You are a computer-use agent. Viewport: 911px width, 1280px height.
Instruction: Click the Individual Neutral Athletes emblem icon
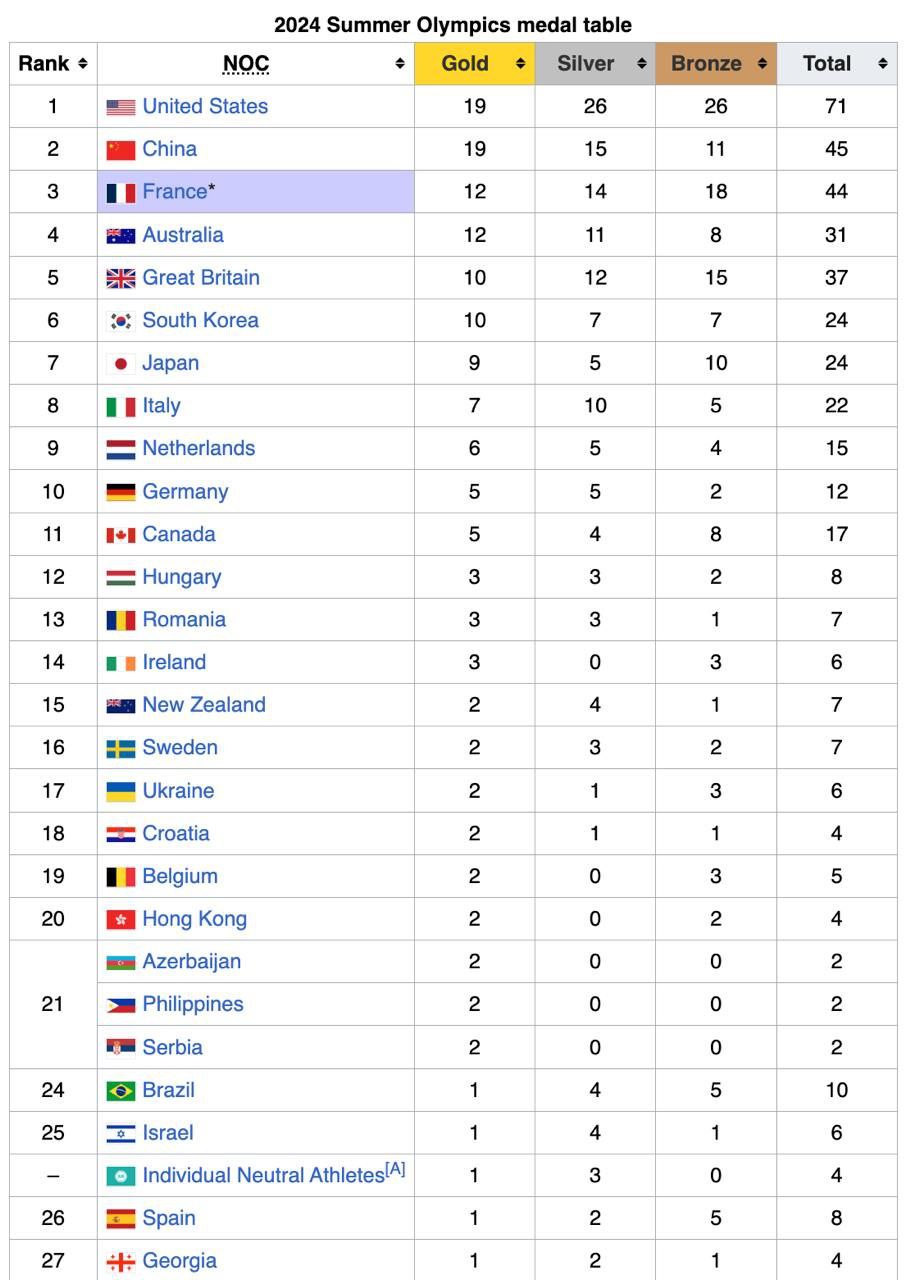tap(121, 1177)
